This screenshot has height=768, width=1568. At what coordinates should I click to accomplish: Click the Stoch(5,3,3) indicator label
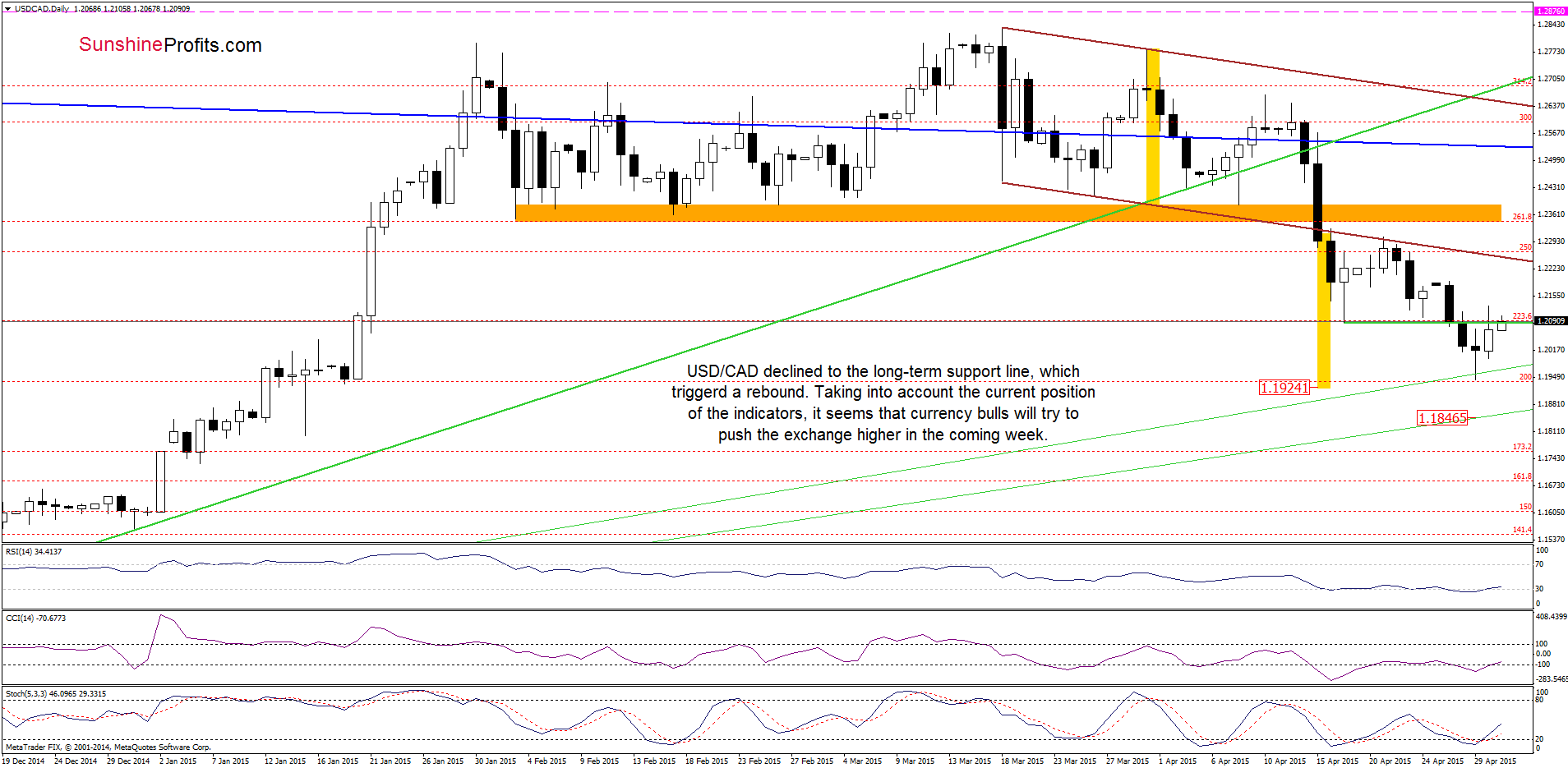coord(56,694)
